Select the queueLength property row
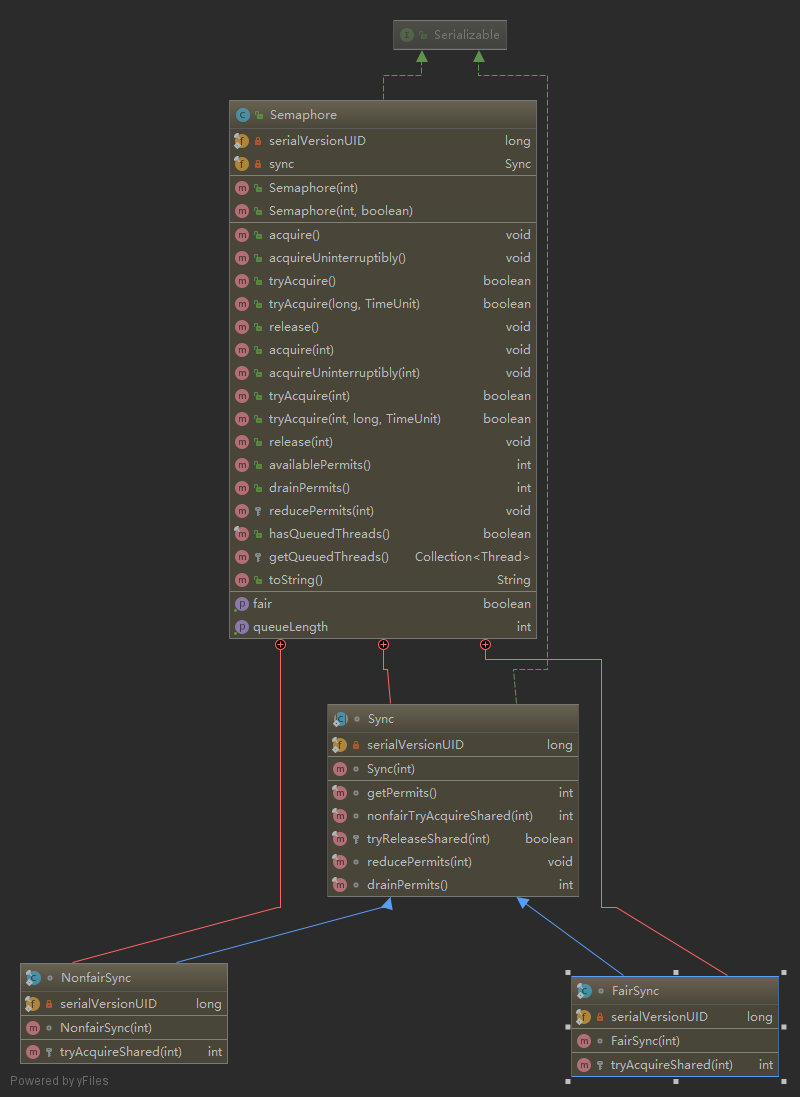This screenshot has width=800, height=1097. [383, 627]
